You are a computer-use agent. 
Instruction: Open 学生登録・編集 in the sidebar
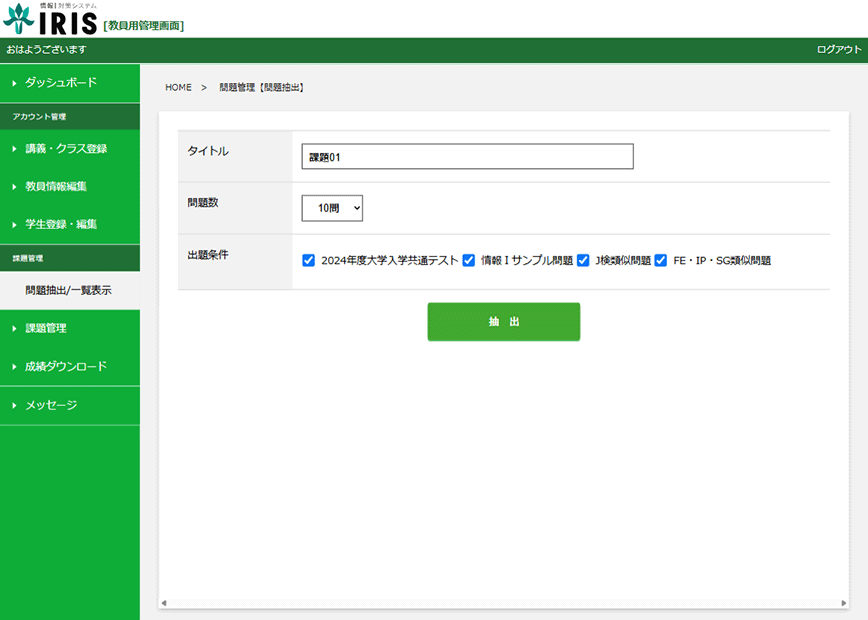coord(70,224)
